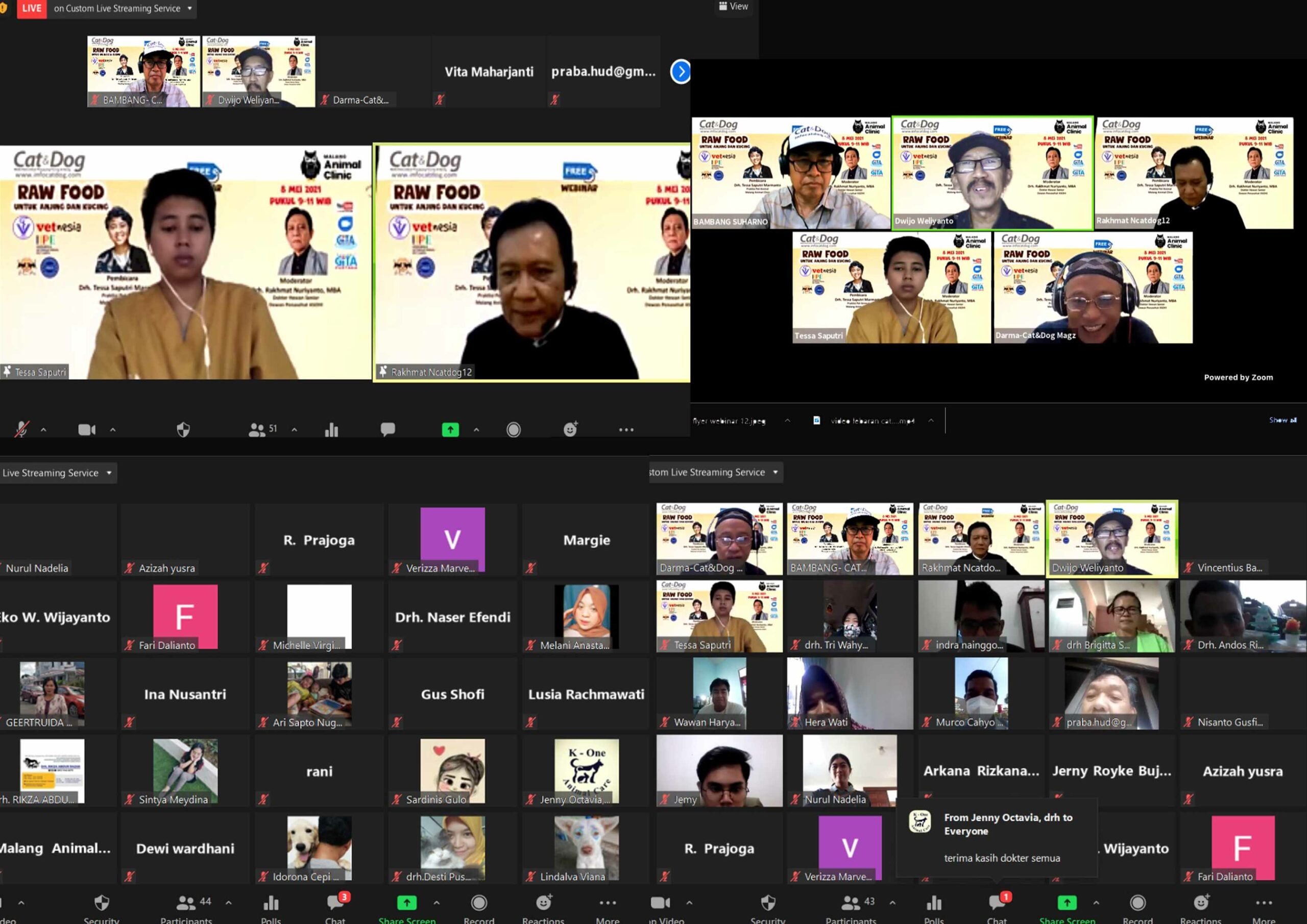Toggle the camera in the 51-participant window
This screenshot has width=1307, height=924.
click(x=86, y=430)
